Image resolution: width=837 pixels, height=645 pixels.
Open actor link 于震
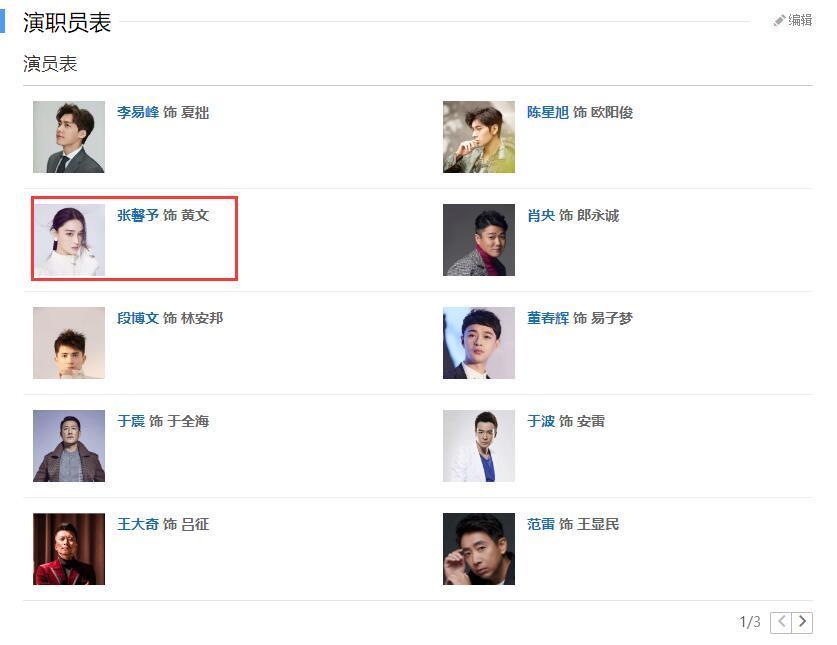coord(131,422)
